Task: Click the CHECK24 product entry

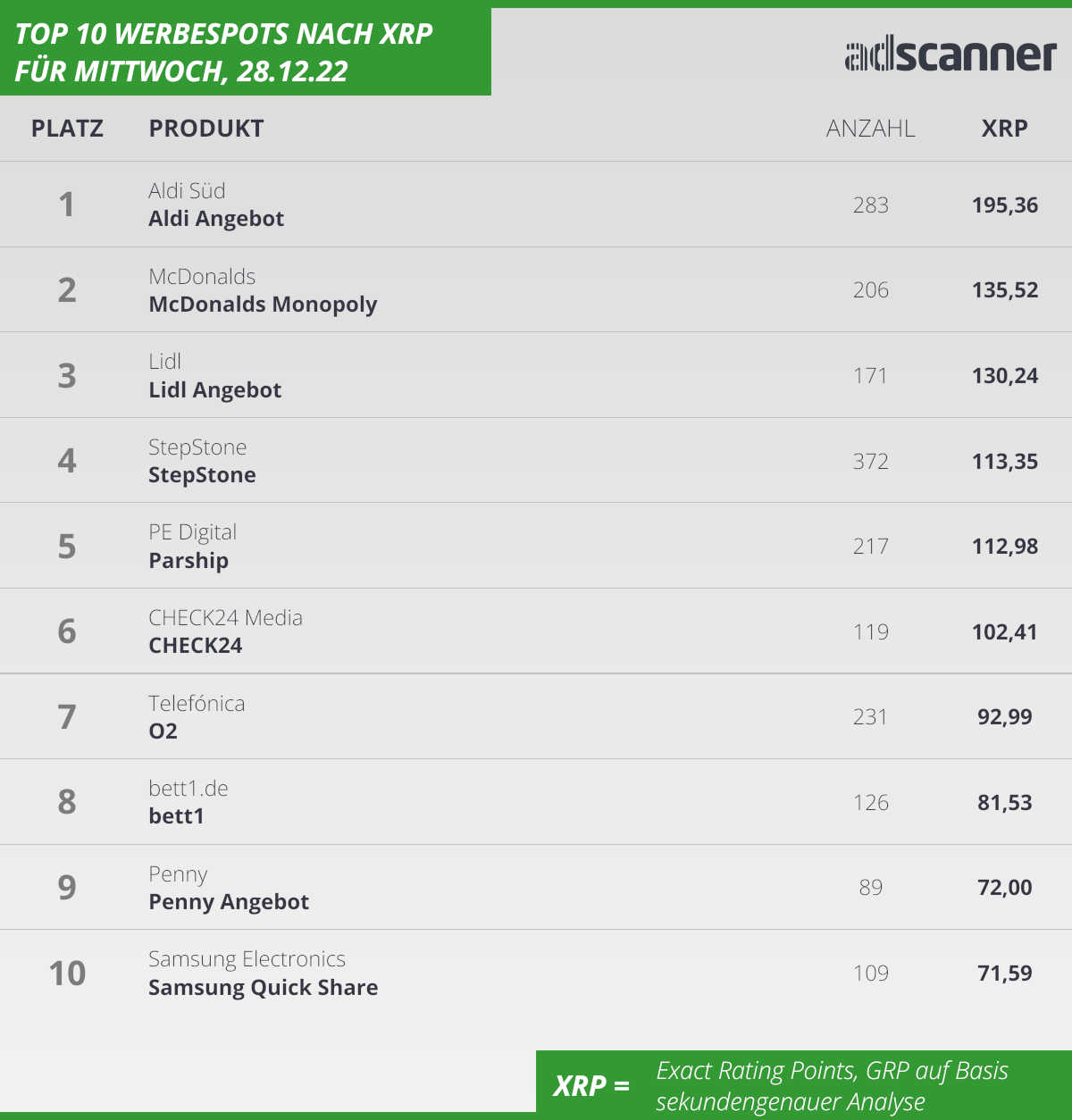Action: (x=196, y=646)
